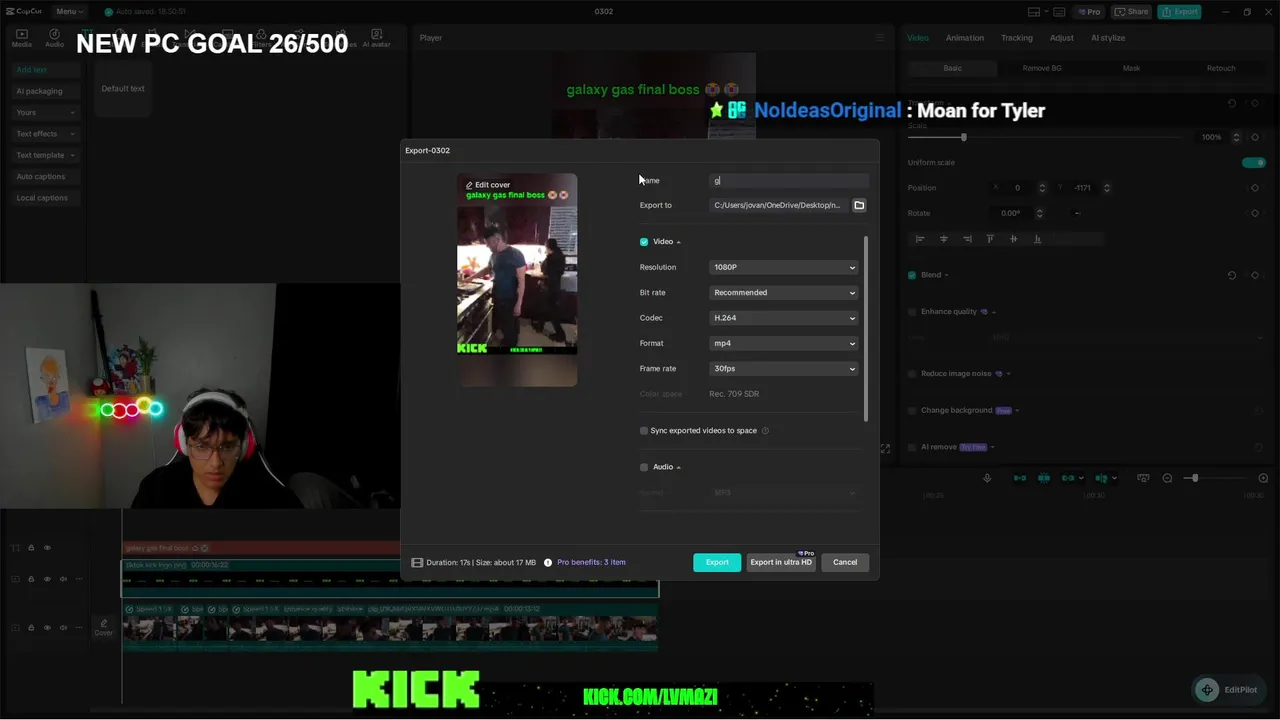Click player fullscreen expand icon
The image size is (1280, 720).
tap(885, 449)
